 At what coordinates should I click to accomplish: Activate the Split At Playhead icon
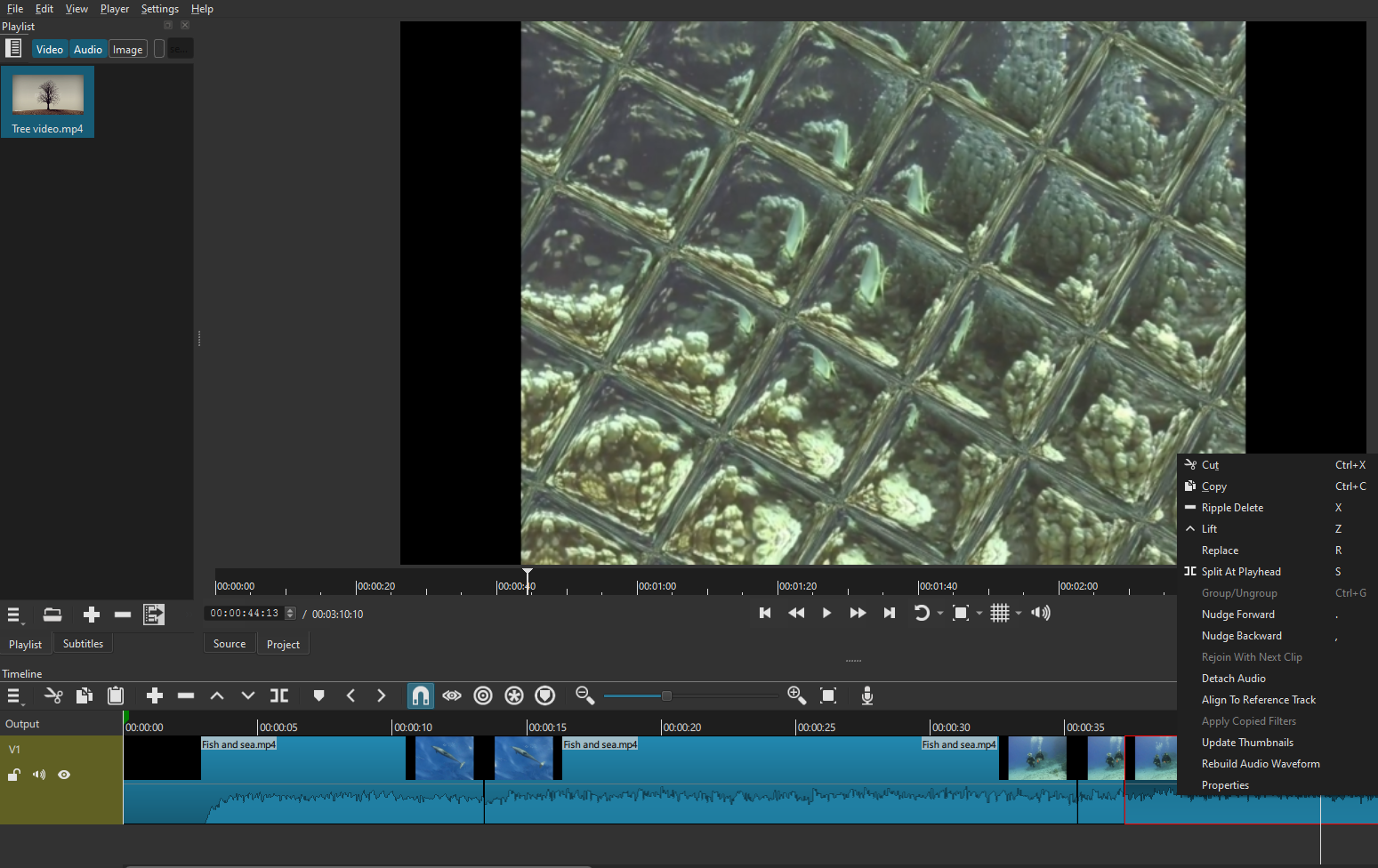click(278, 695)
